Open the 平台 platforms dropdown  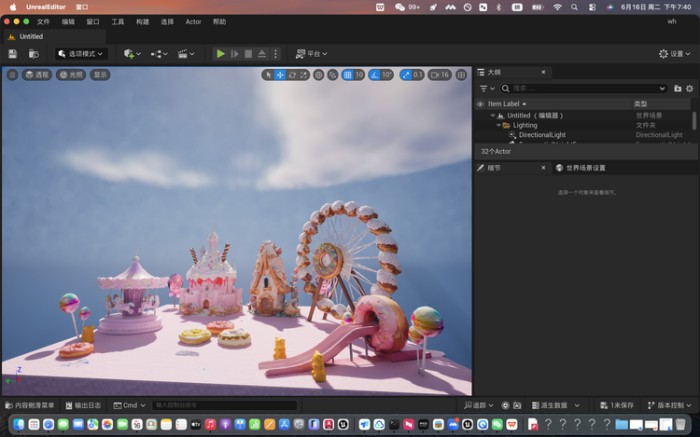311,54
